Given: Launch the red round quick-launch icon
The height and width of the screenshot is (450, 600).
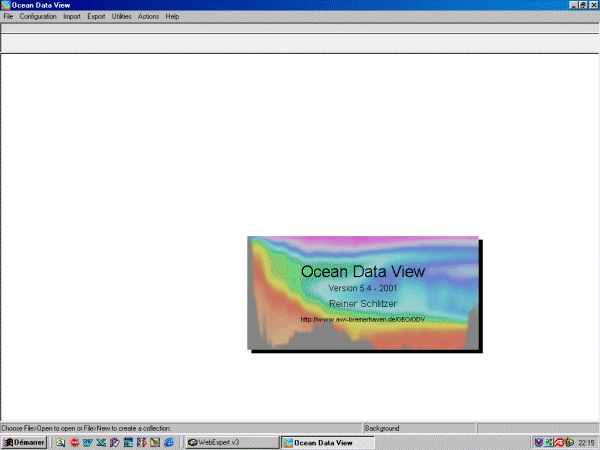Looking at the screenshot, I should (74, 443).
